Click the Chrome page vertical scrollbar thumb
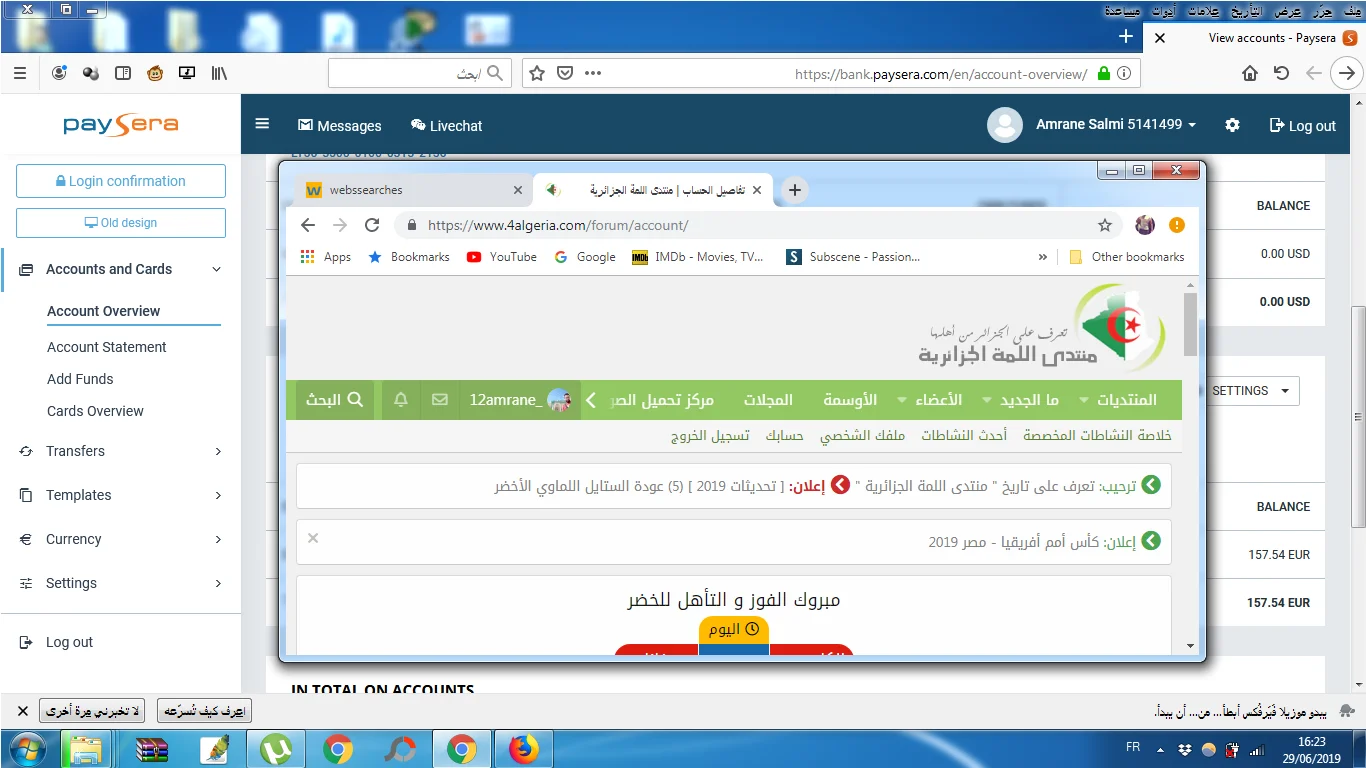Screen dimensions: 1366x768 coord(1190,325)
